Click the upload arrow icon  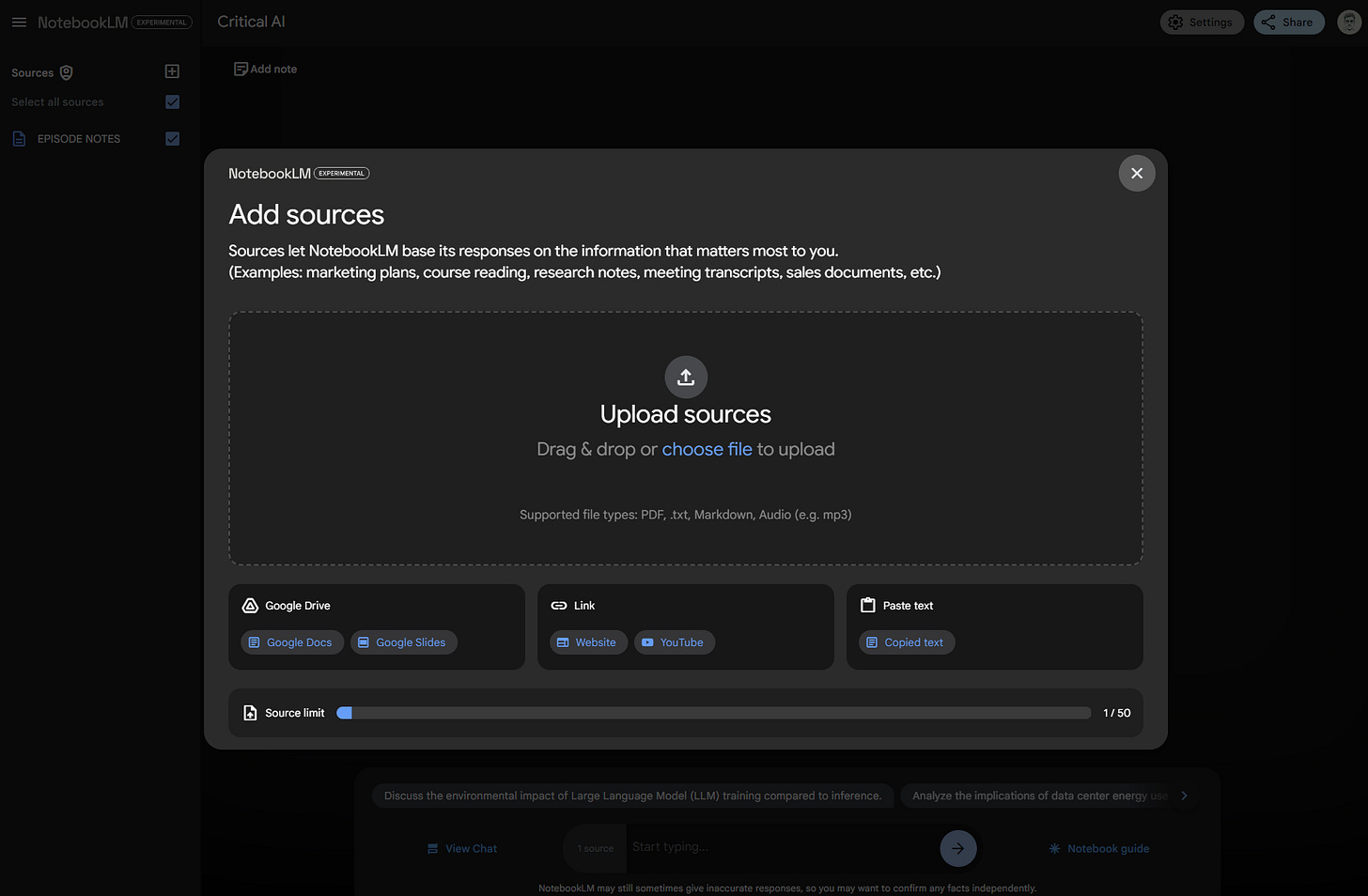(x=686, y=377)
